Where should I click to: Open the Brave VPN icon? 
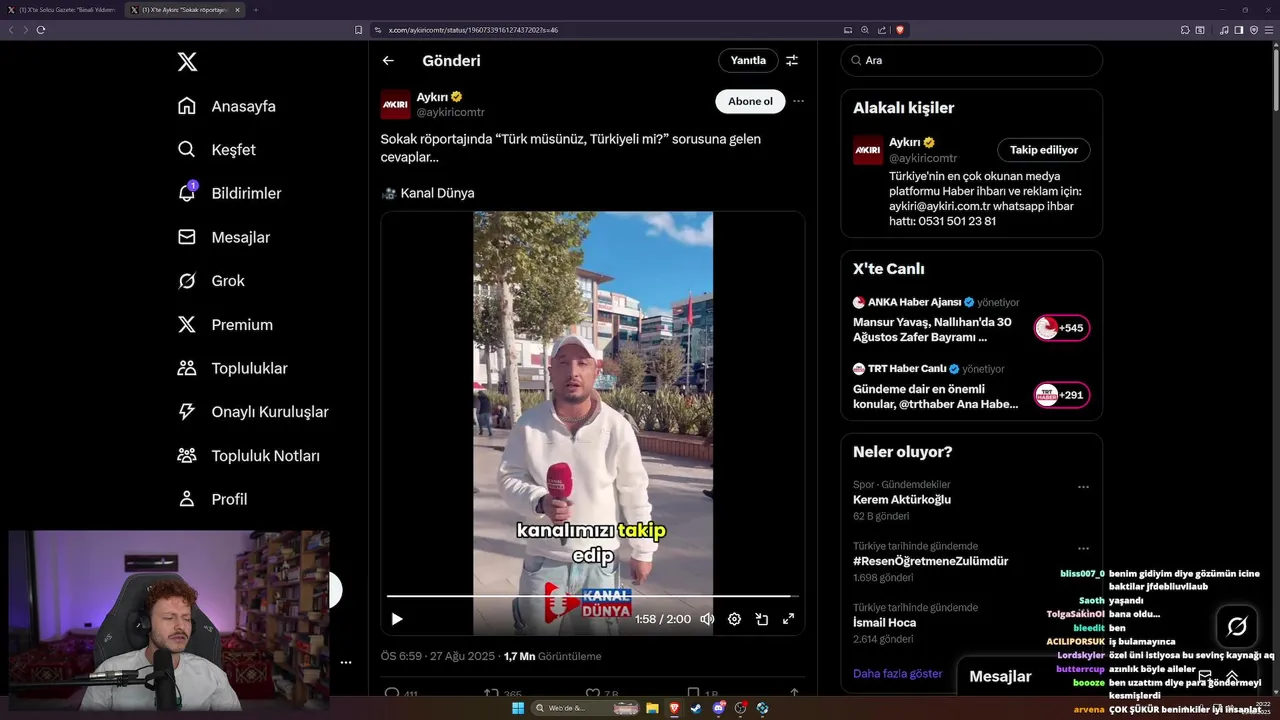(1253, 30)
